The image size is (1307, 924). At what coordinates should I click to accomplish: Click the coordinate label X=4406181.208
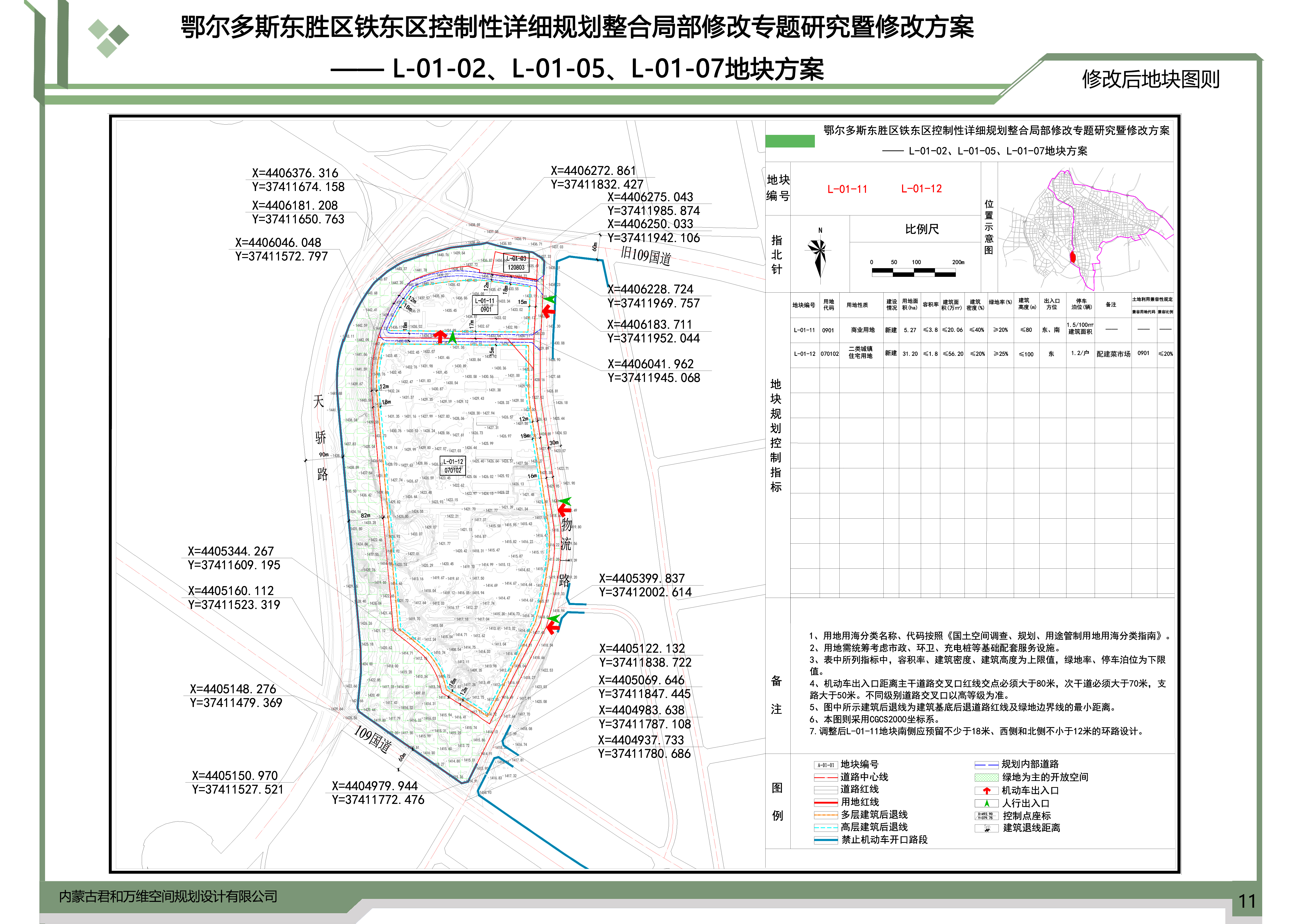pyautogui.click(x=295, y=205)
